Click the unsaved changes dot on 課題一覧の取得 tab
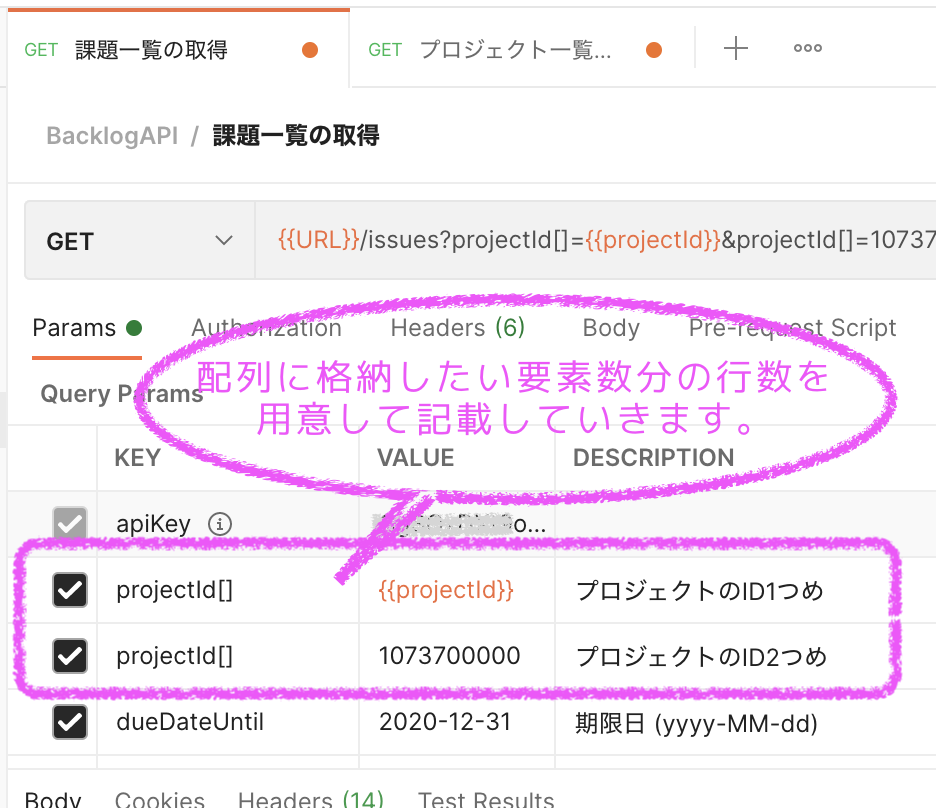The height and width of the screenshot is (808, 936). [x=310, y=48]
